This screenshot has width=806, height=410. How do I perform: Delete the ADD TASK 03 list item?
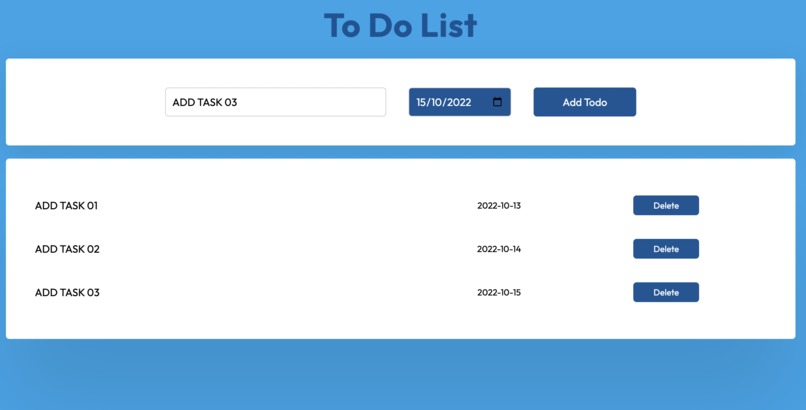coord(666,292)
